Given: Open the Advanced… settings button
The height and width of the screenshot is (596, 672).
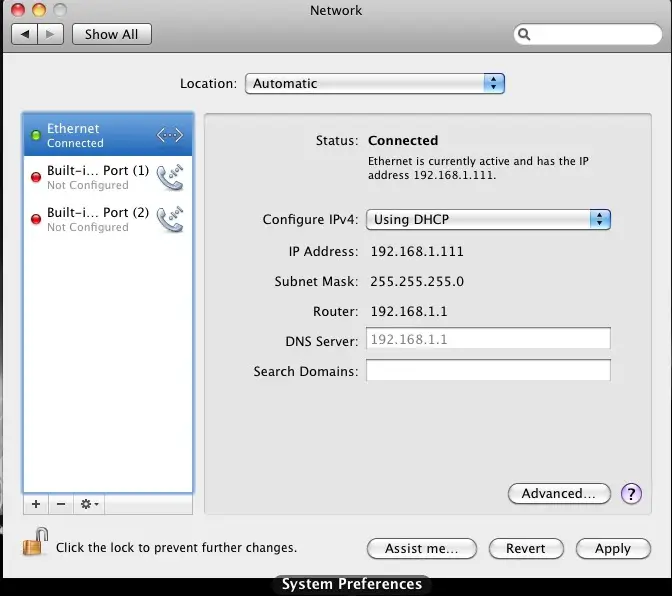Looking at the screenshot, I should tap(558, 493).
